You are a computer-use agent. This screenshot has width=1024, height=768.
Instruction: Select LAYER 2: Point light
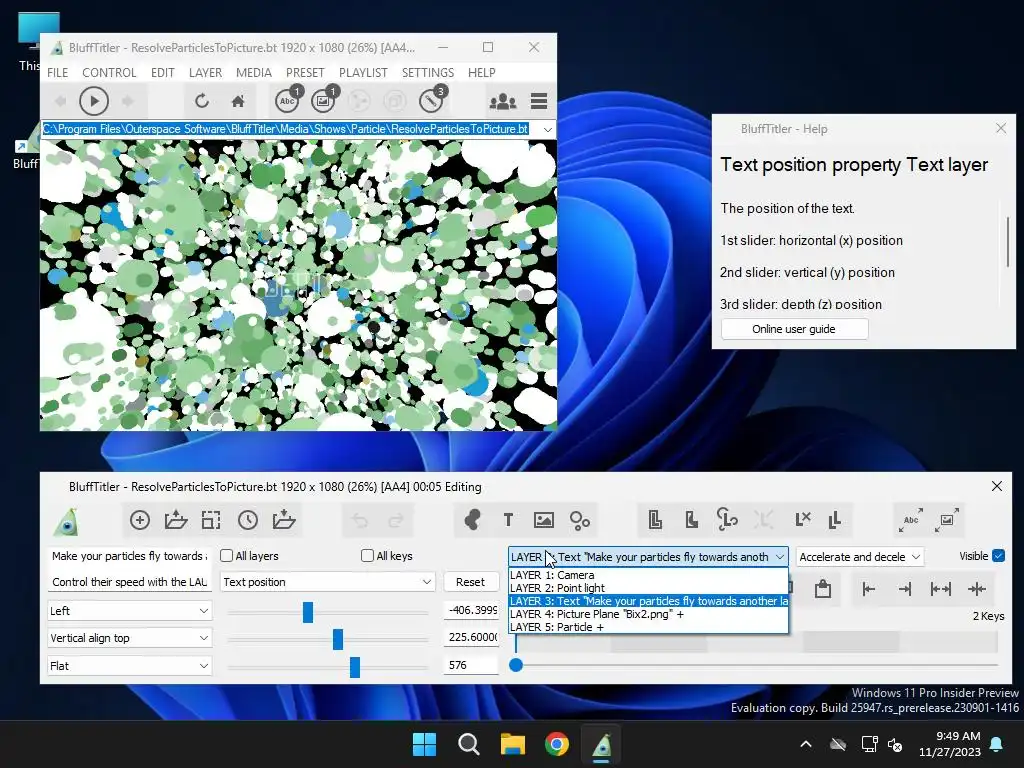point(648,588)
